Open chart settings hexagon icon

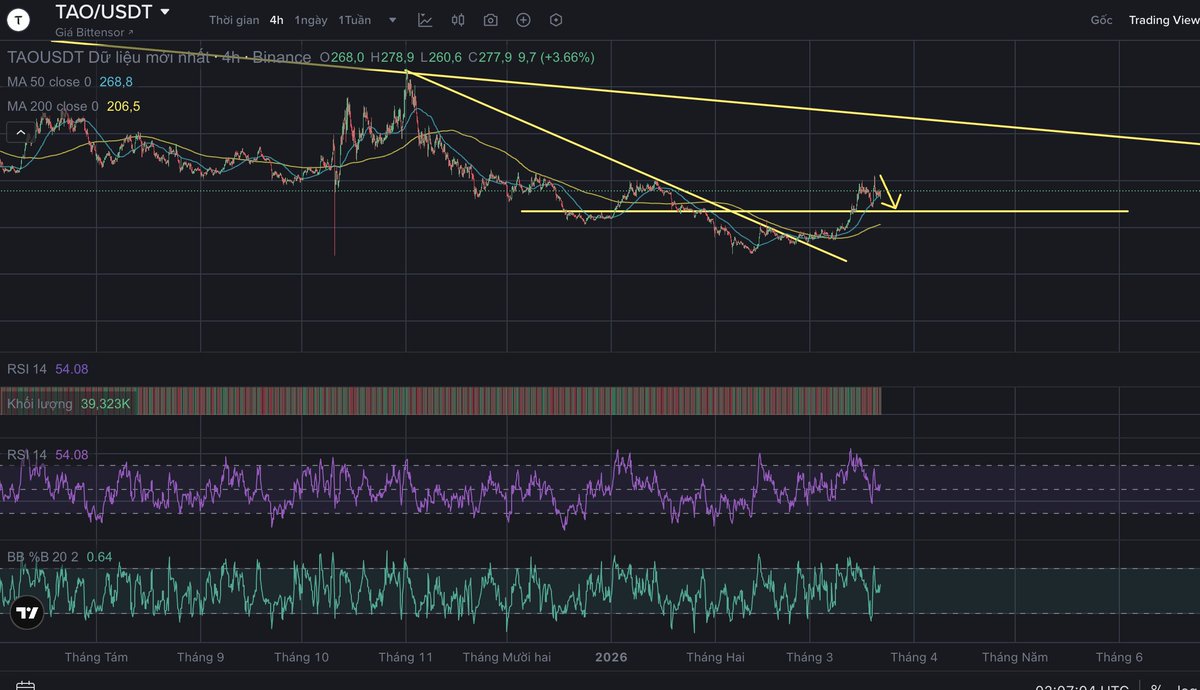(x=556, y=20)
